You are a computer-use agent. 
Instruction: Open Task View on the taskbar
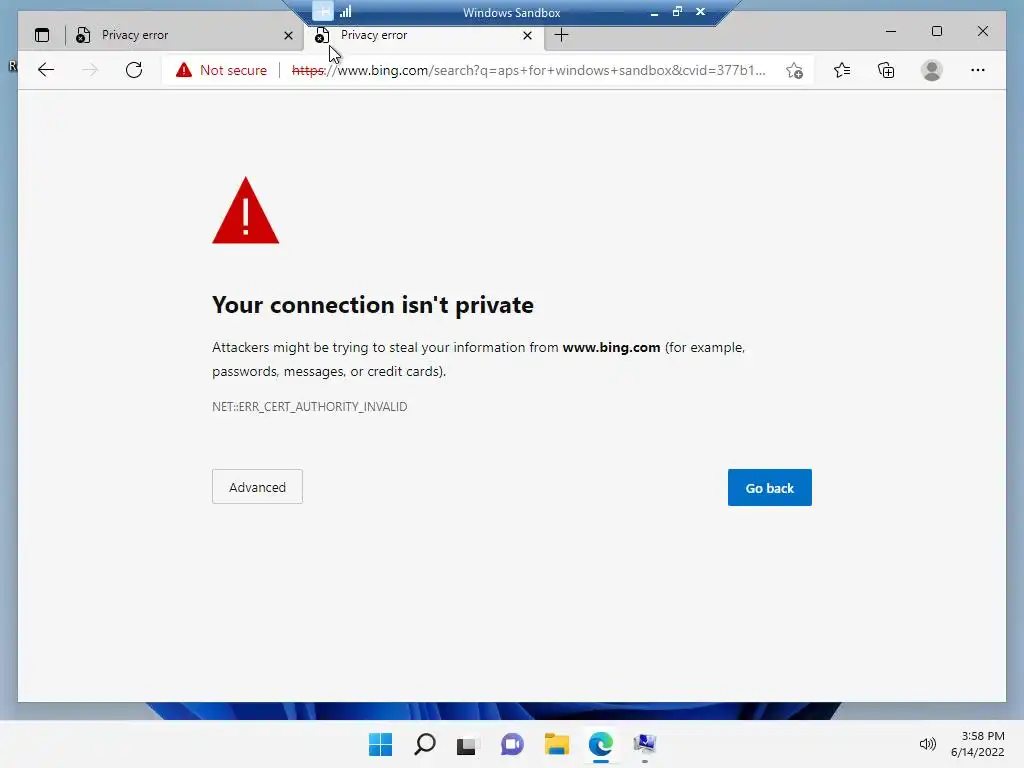coord(467,744)
